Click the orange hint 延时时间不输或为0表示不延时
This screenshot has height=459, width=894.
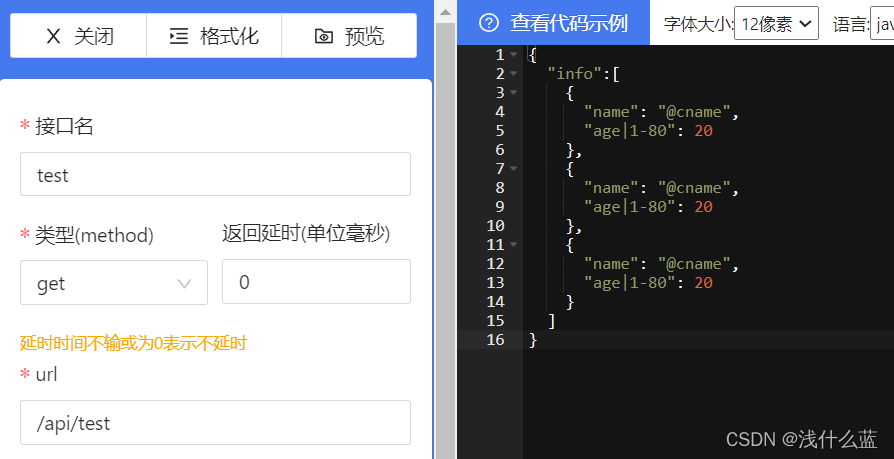tap(133, 343)
